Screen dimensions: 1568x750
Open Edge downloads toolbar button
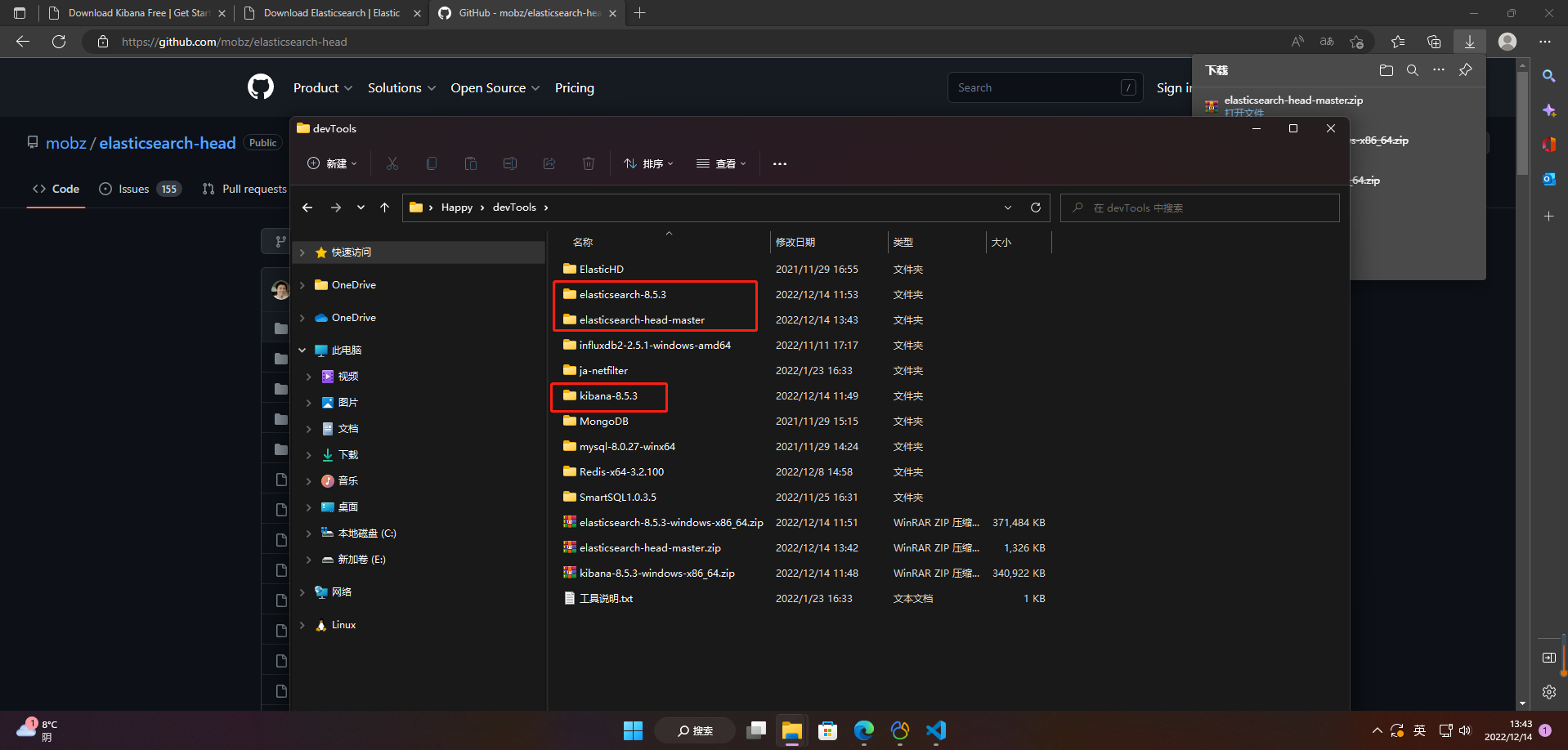point(1470,42)
